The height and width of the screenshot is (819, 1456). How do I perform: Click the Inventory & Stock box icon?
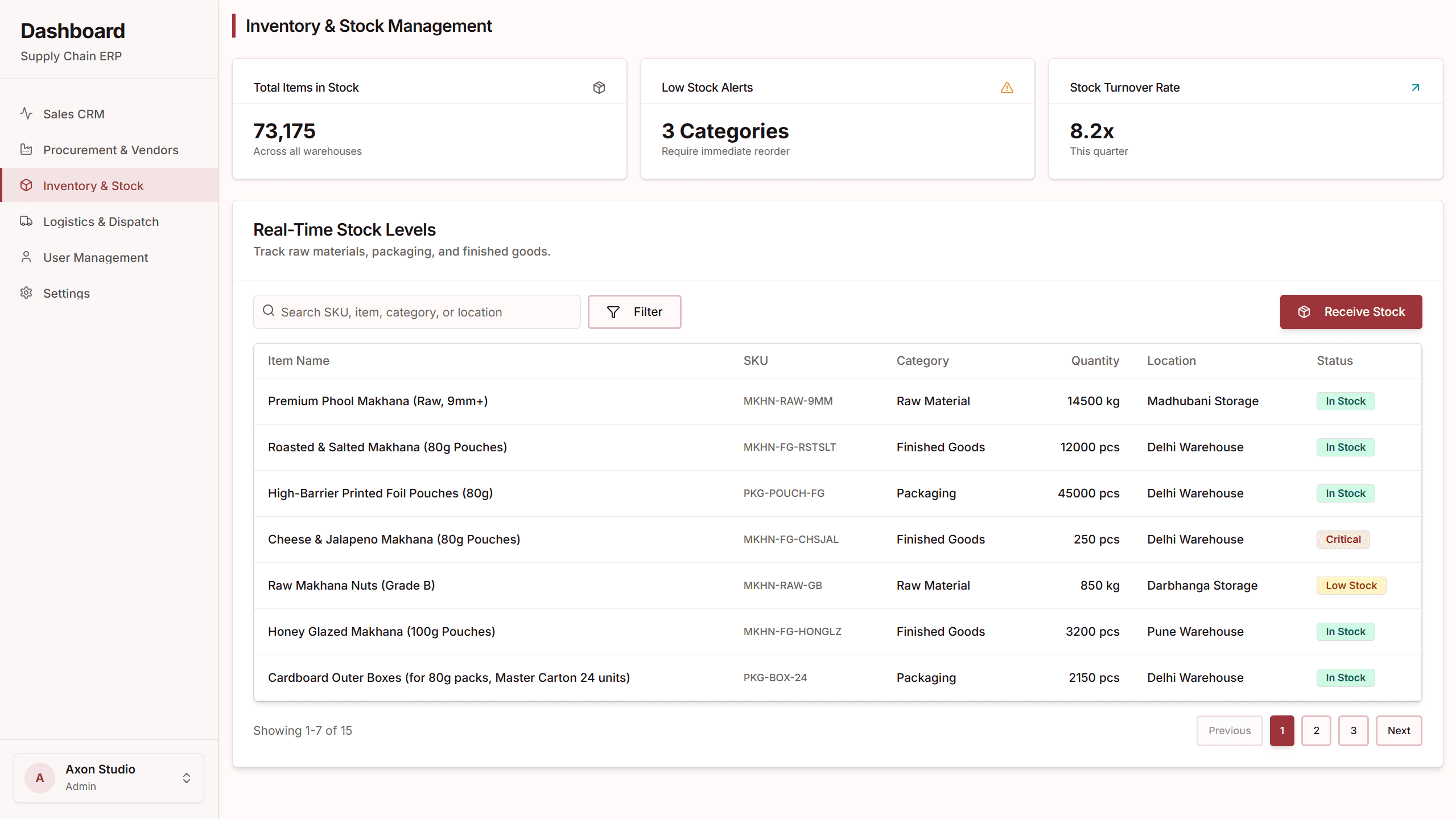(26, 185)
